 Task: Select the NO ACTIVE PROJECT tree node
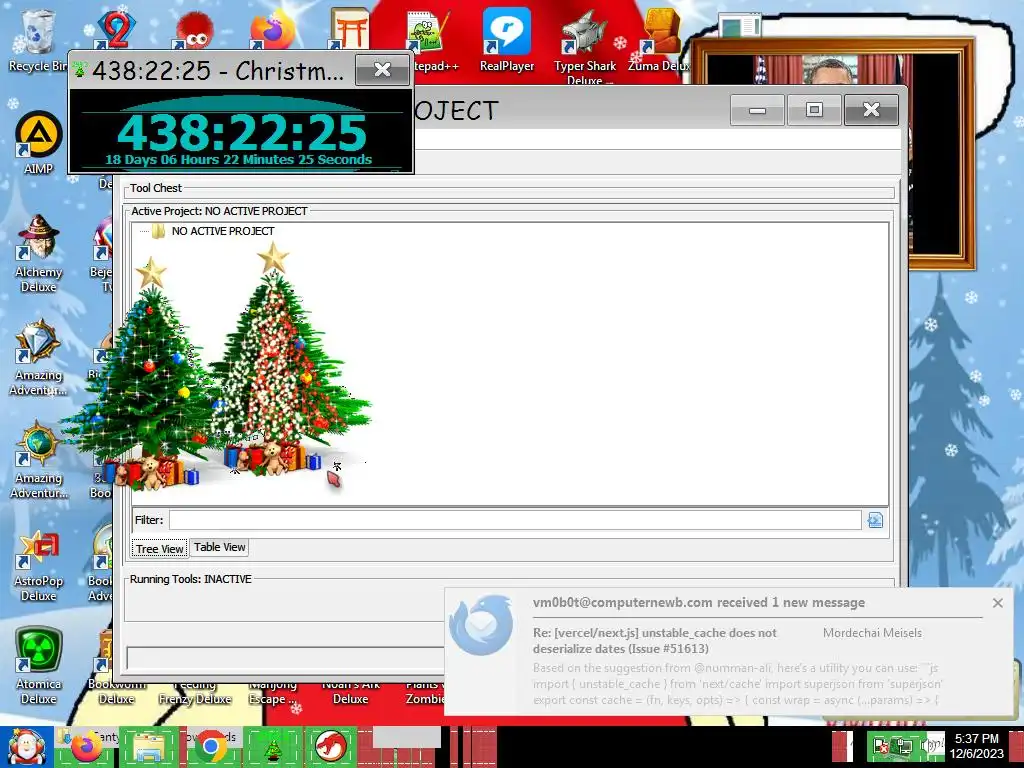pos(223,231)
